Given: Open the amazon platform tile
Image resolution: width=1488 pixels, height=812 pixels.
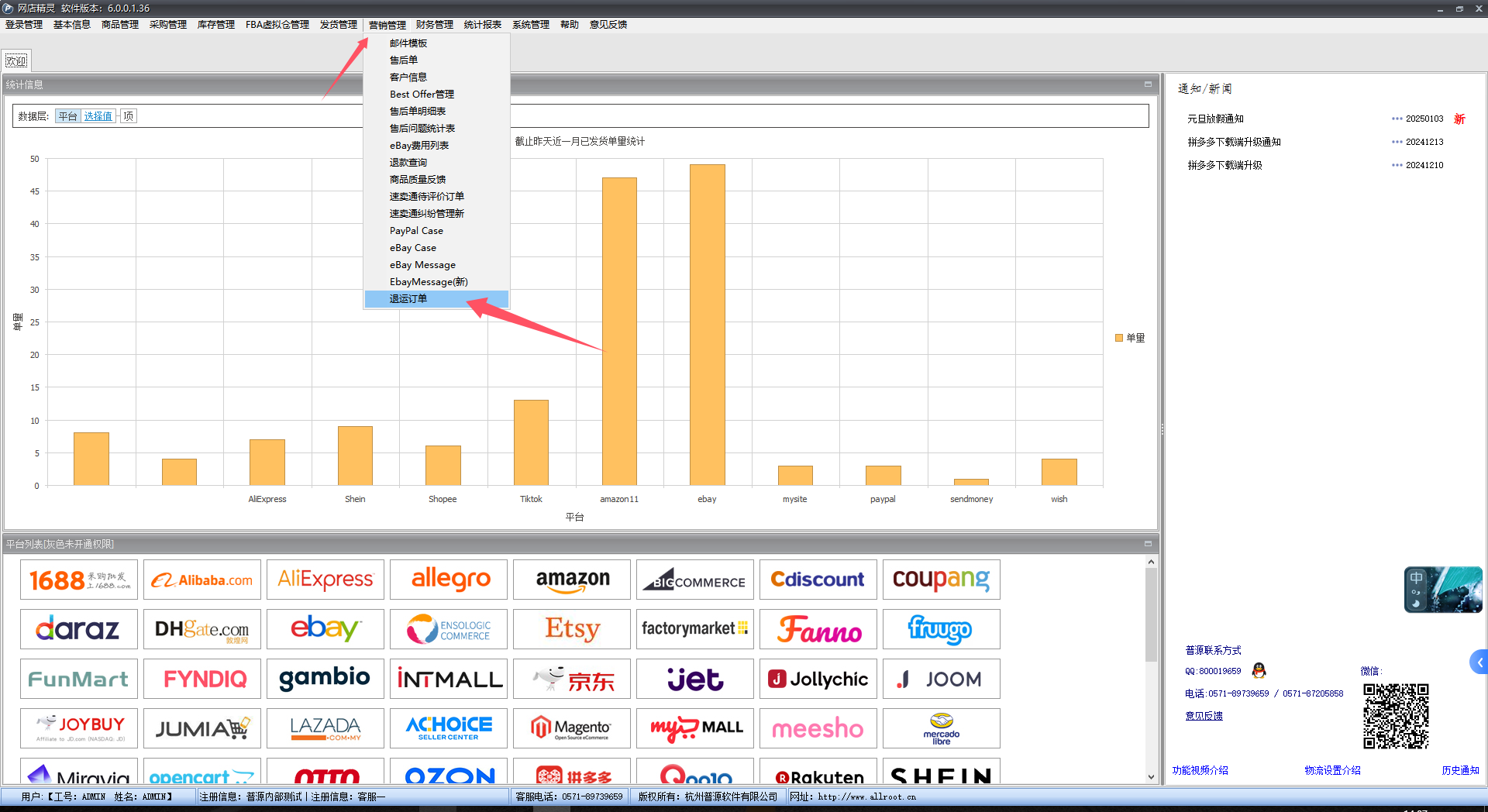Looking at the screenshot, I should (572, 580).
